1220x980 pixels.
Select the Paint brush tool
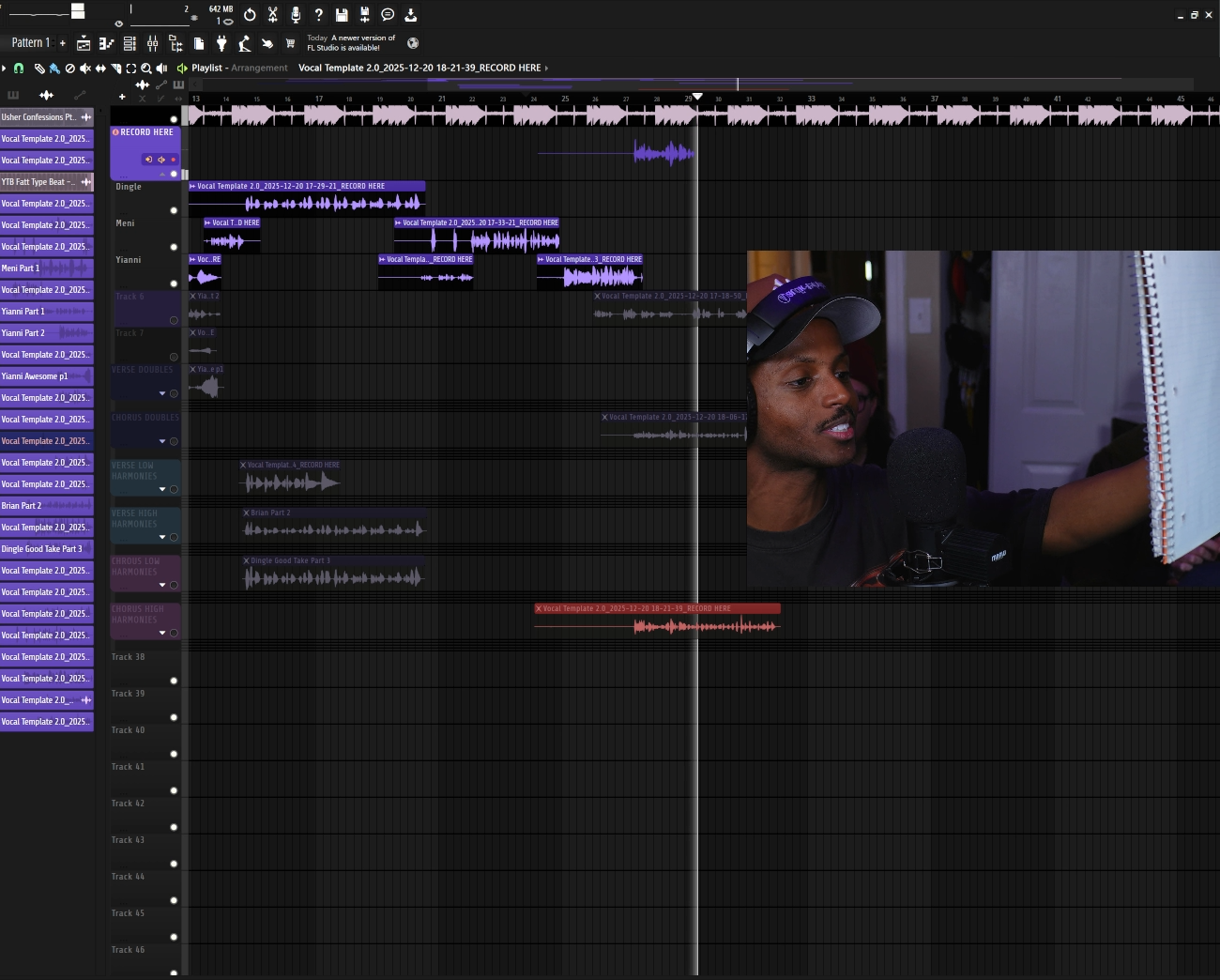pos(54,69)
